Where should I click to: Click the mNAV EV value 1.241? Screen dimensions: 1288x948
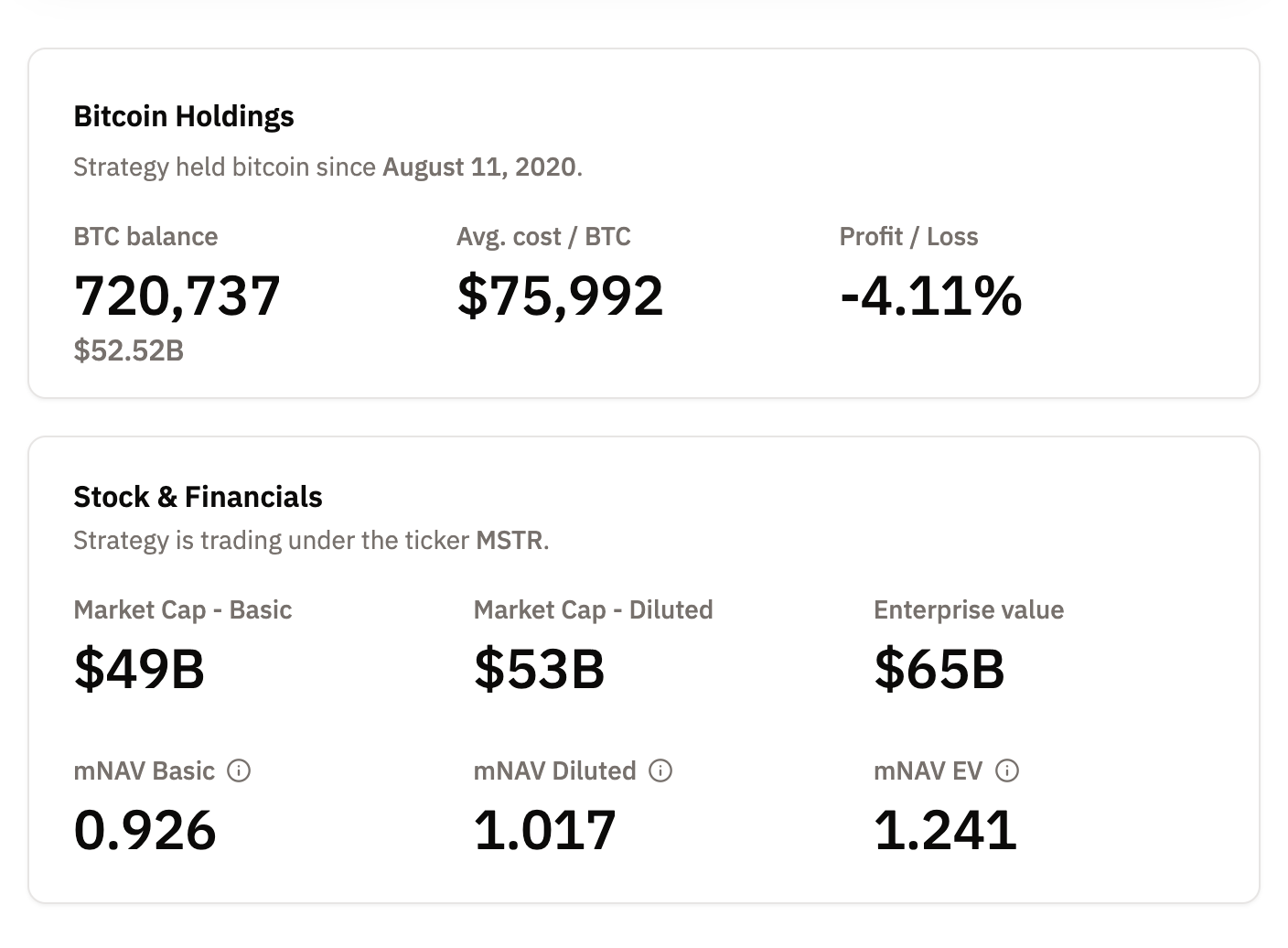pyautogui.click(x=945, y=829)
